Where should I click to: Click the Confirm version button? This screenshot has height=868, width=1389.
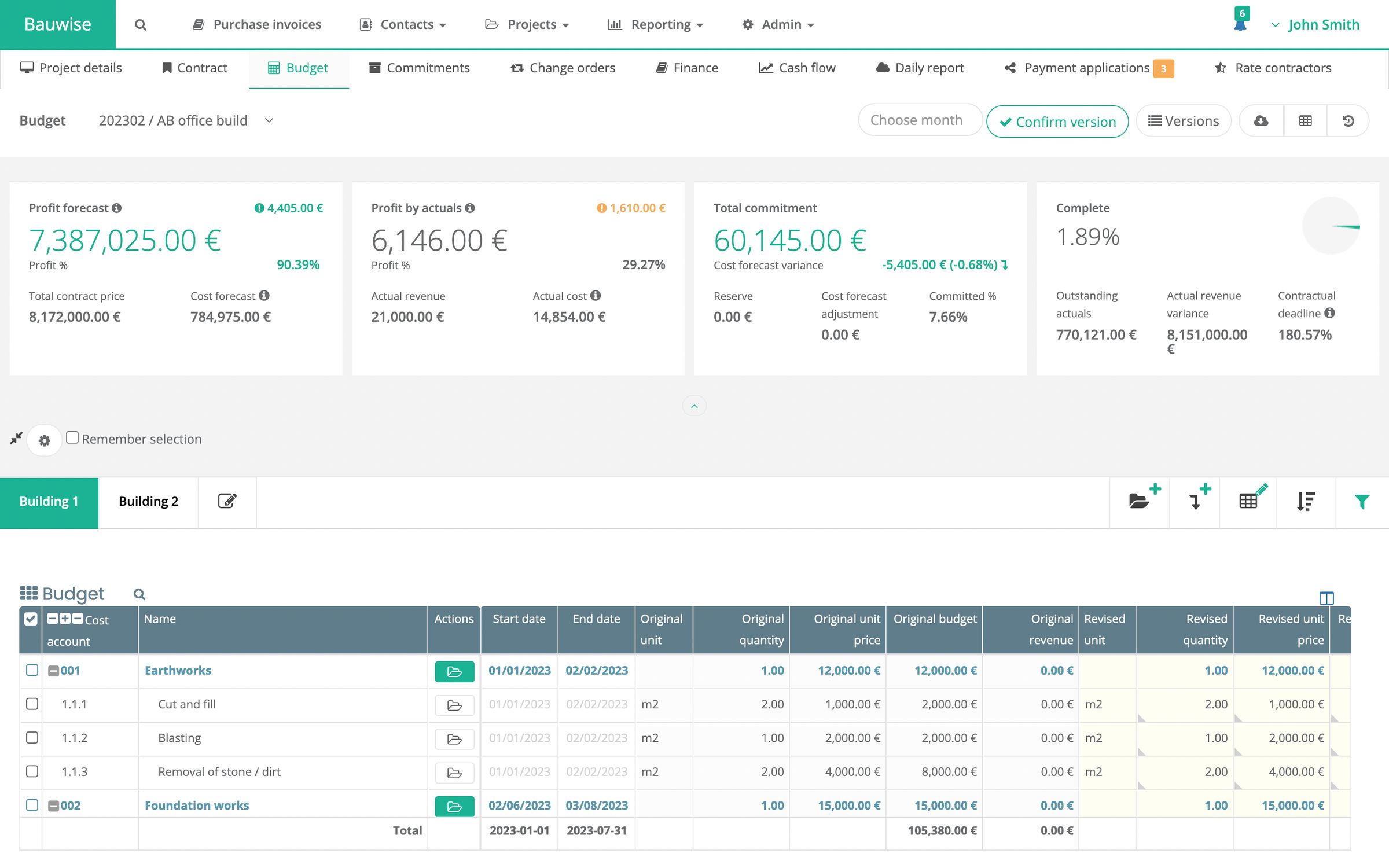(1057, 122)
